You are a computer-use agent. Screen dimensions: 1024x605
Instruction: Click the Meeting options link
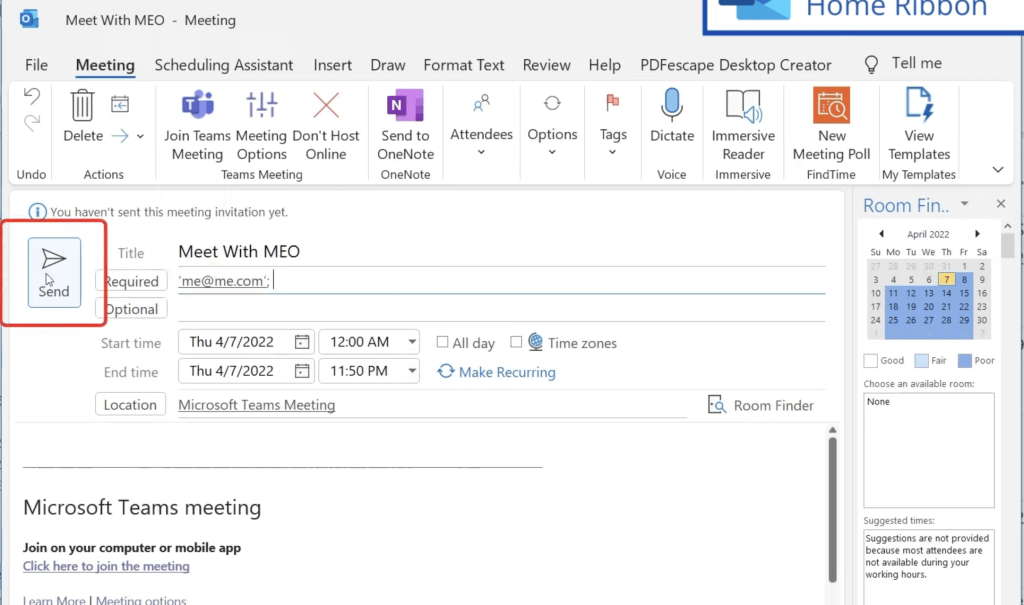click(141, 600)
